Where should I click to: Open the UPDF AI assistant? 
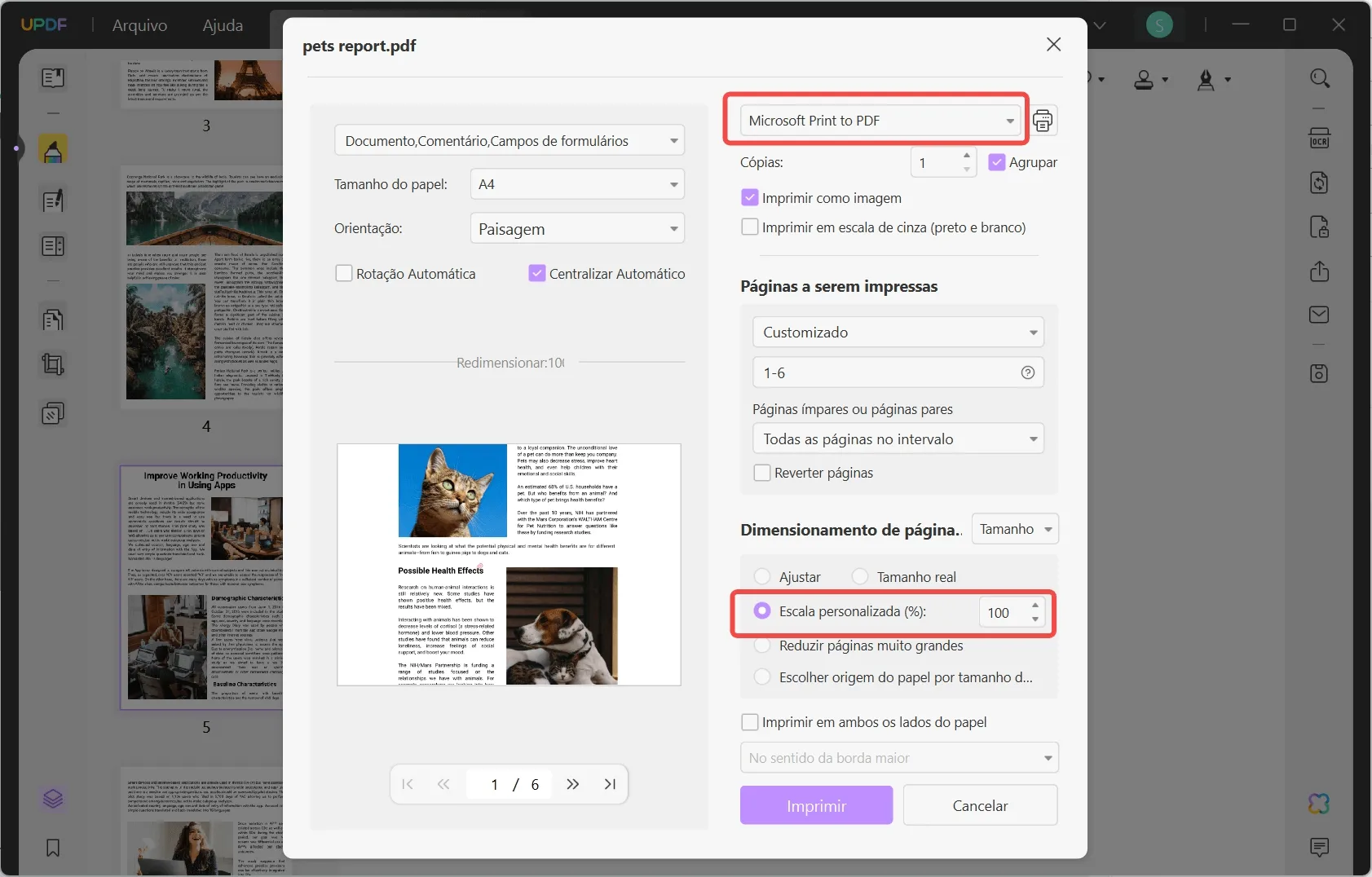[1317, 804]
